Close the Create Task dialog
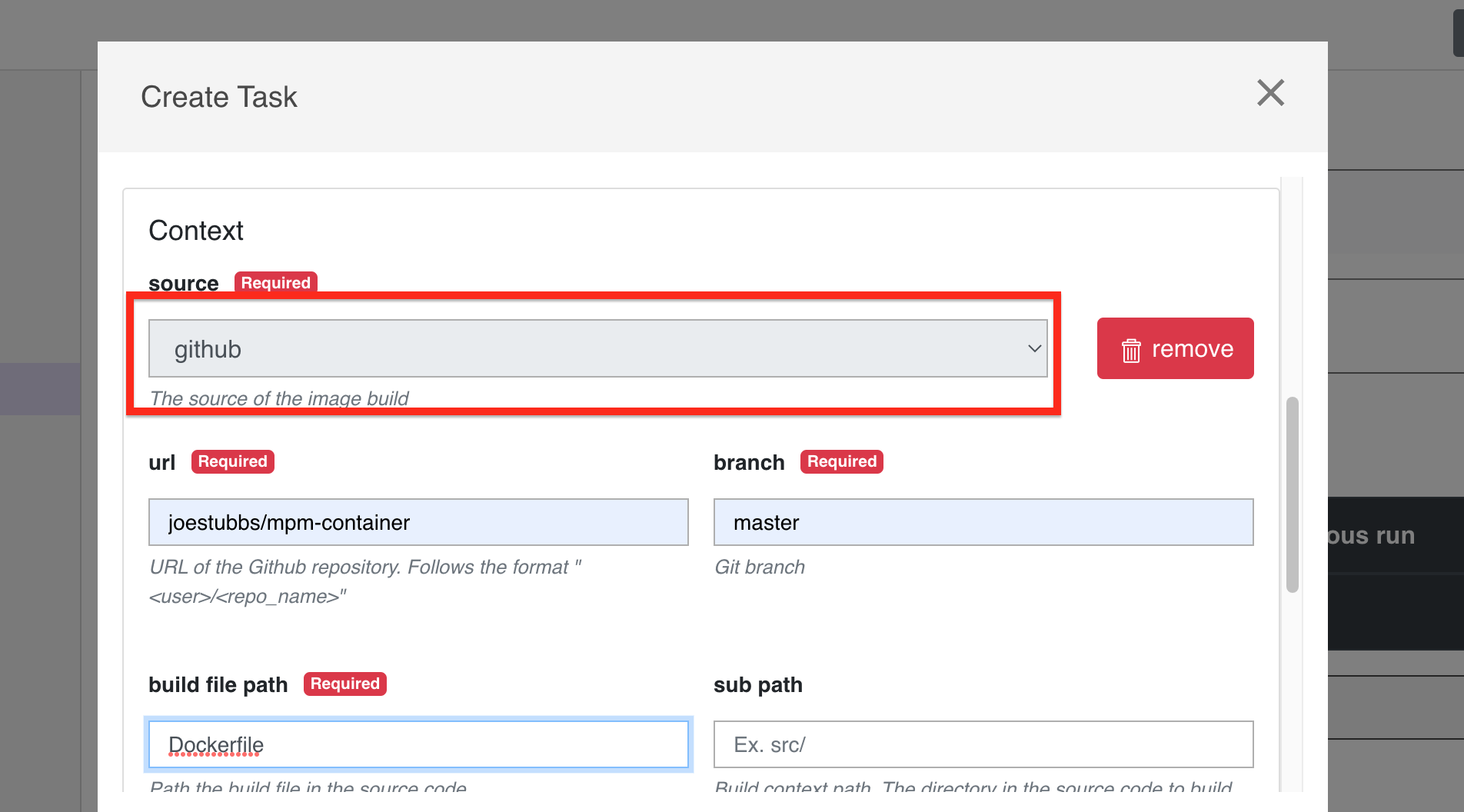 (1270, 93)
